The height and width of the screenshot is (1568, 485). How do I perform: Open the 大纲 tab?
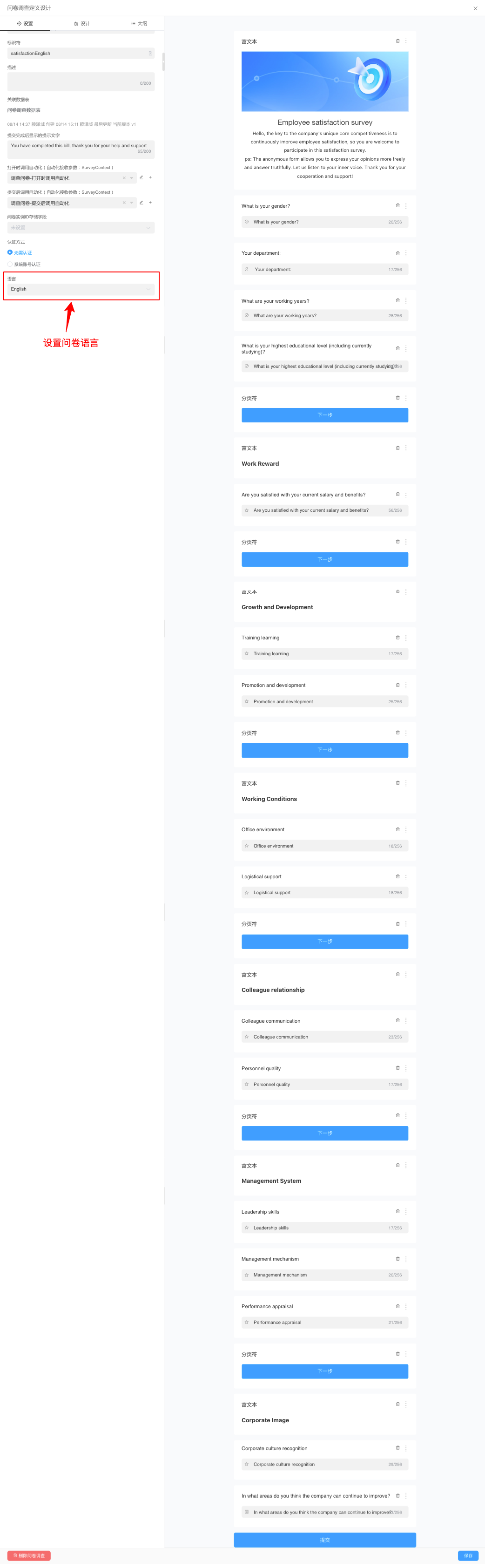click(x=139, y=24)
